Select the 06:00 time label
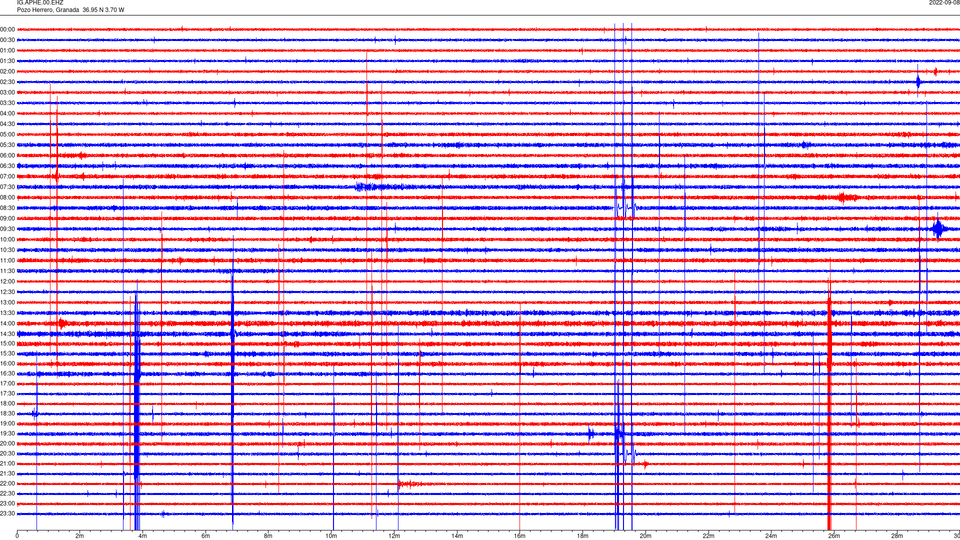Screen dimensions: 960x540 7,156
